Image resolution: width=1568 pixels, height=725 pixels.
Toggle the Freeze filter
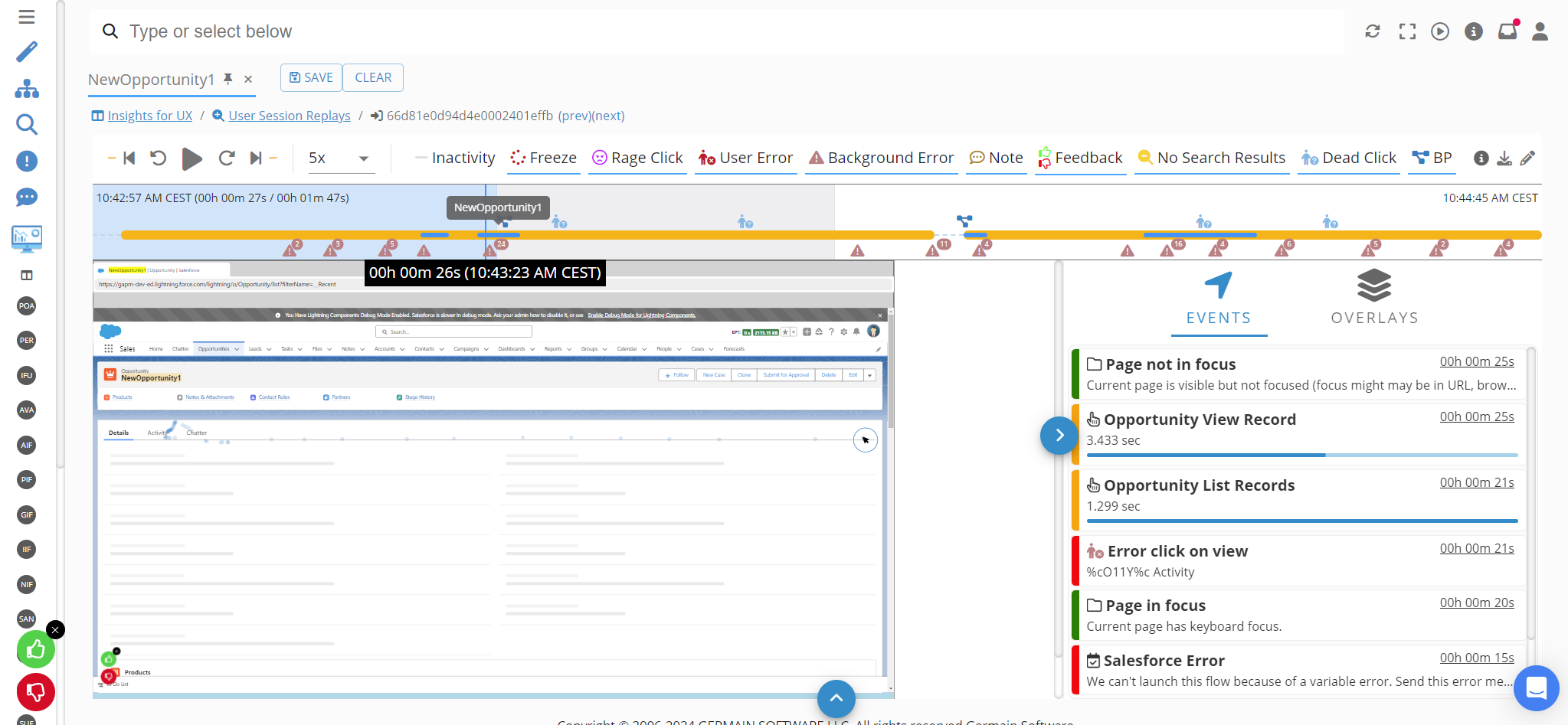tap(543, 158)
